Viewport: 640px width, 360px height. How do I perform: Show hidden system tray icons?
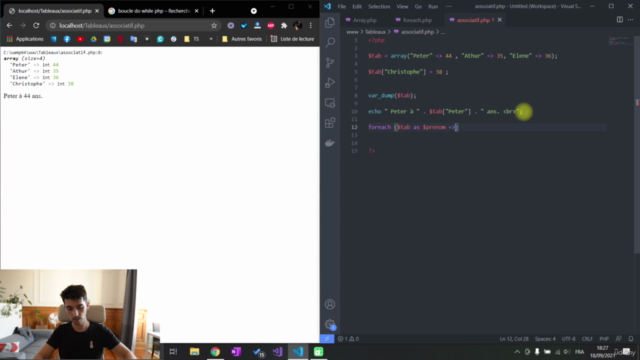click(517, 351)
